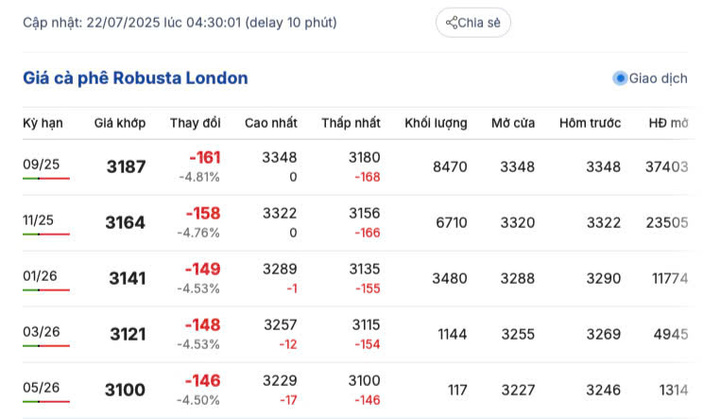The width and height of the screenshot is (720, 419).
Task: Click the Cao nhất column header
Action: click(271, 123)
